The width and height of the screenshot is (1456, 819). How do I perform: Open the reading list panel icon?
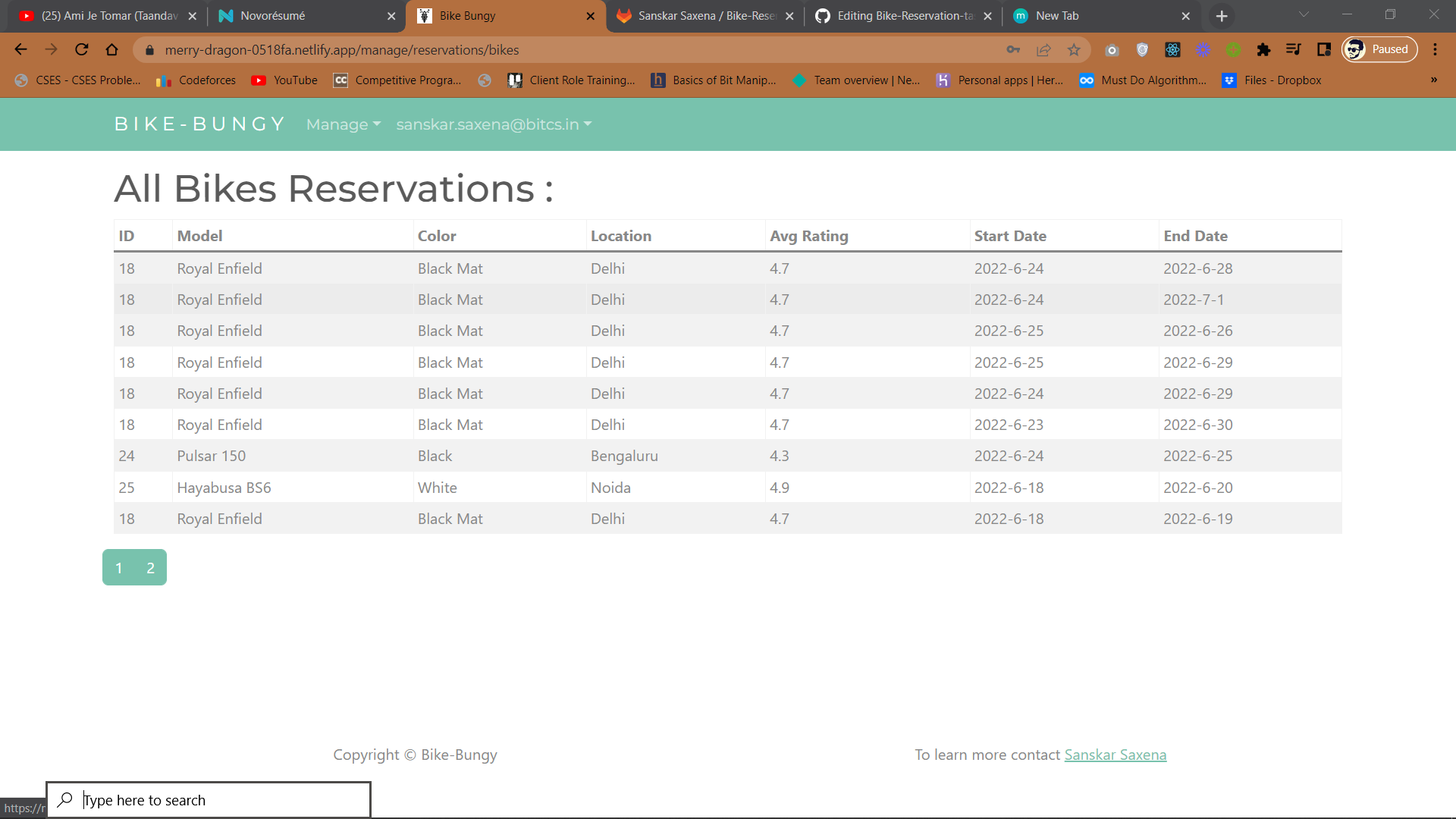click(1325, 49)
